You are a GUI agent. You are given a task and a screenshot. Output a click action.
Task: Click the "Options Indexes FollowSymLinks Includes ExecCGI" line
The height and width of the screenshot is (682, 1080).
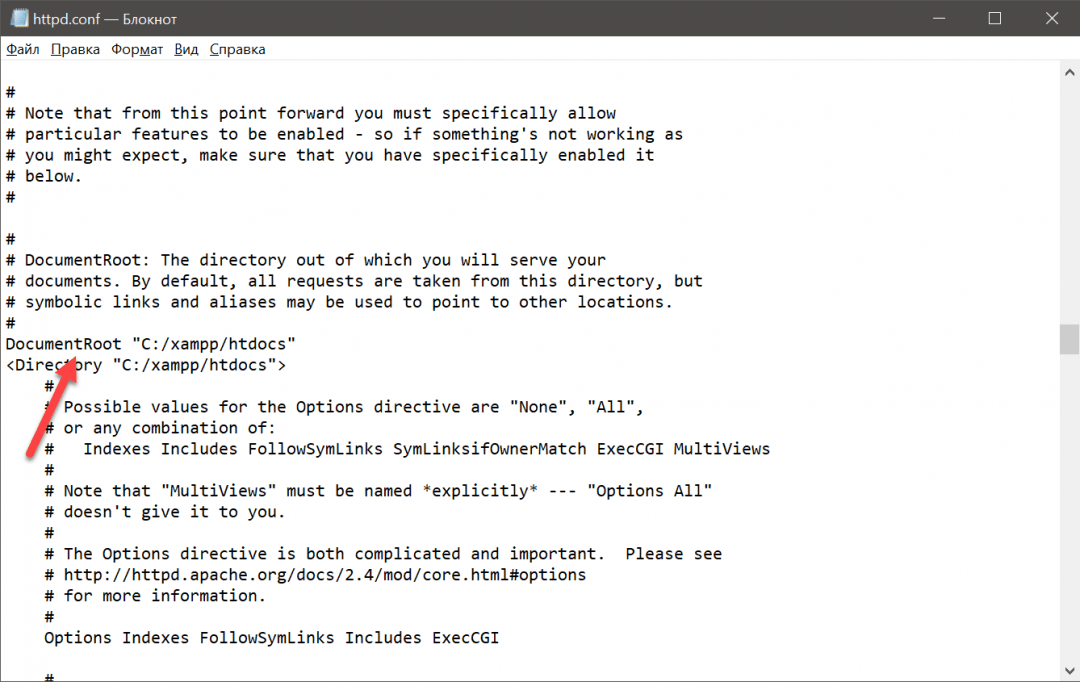pyautogui.click(x=271, y=637)
